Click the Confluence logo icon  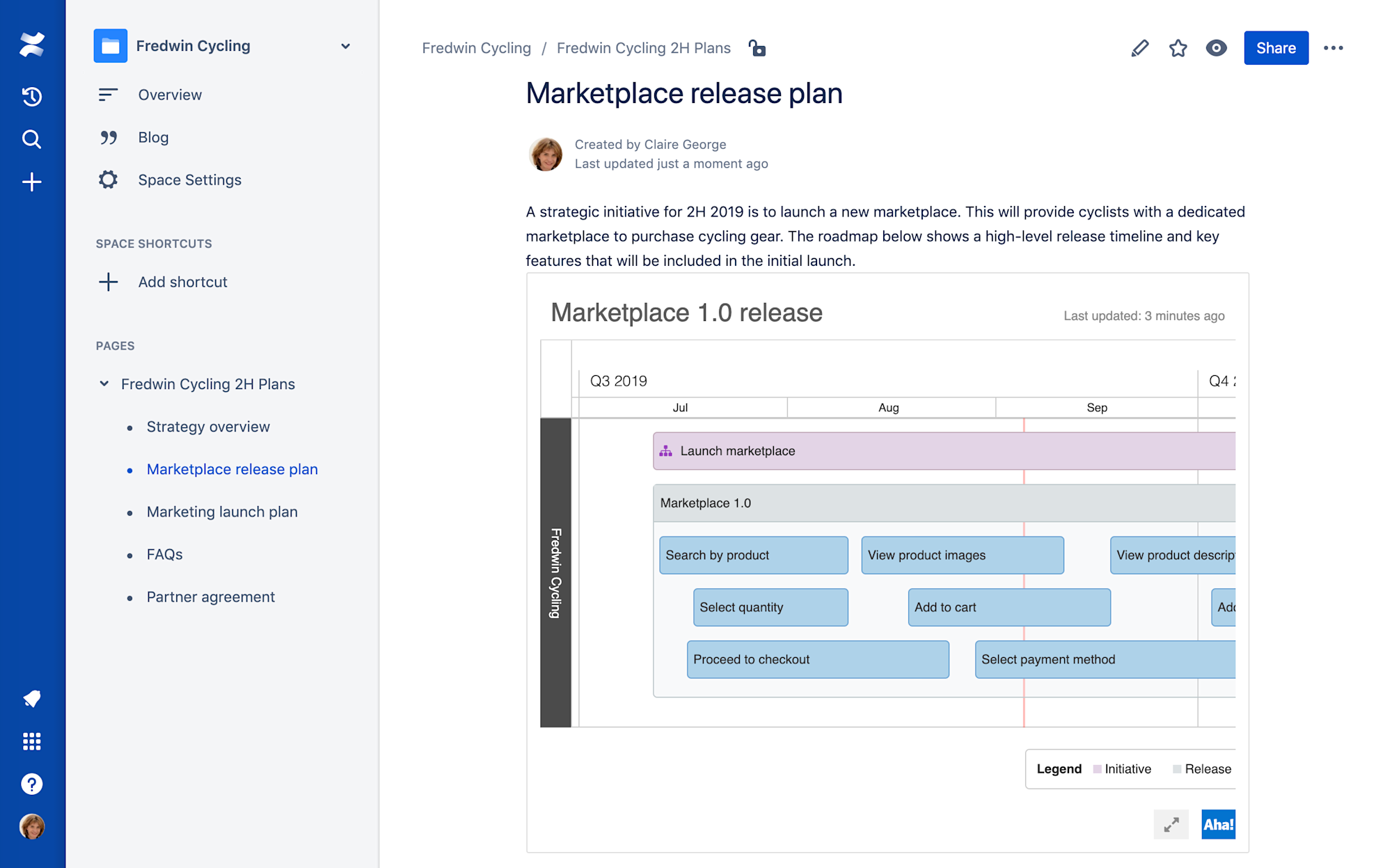pos(32,45)
